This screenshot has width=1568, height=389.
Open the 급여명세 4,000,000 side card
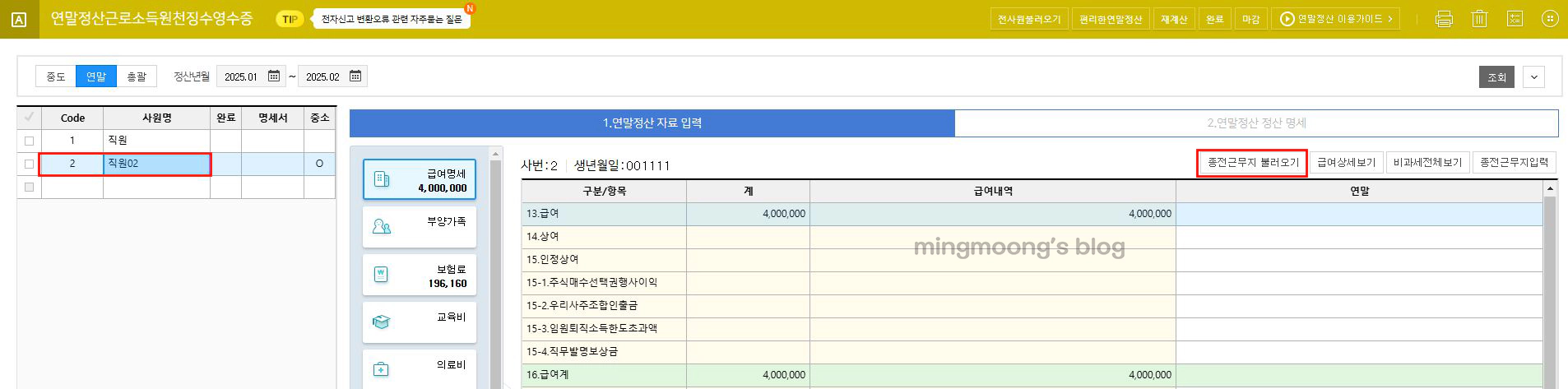click(x=420, y=179)
